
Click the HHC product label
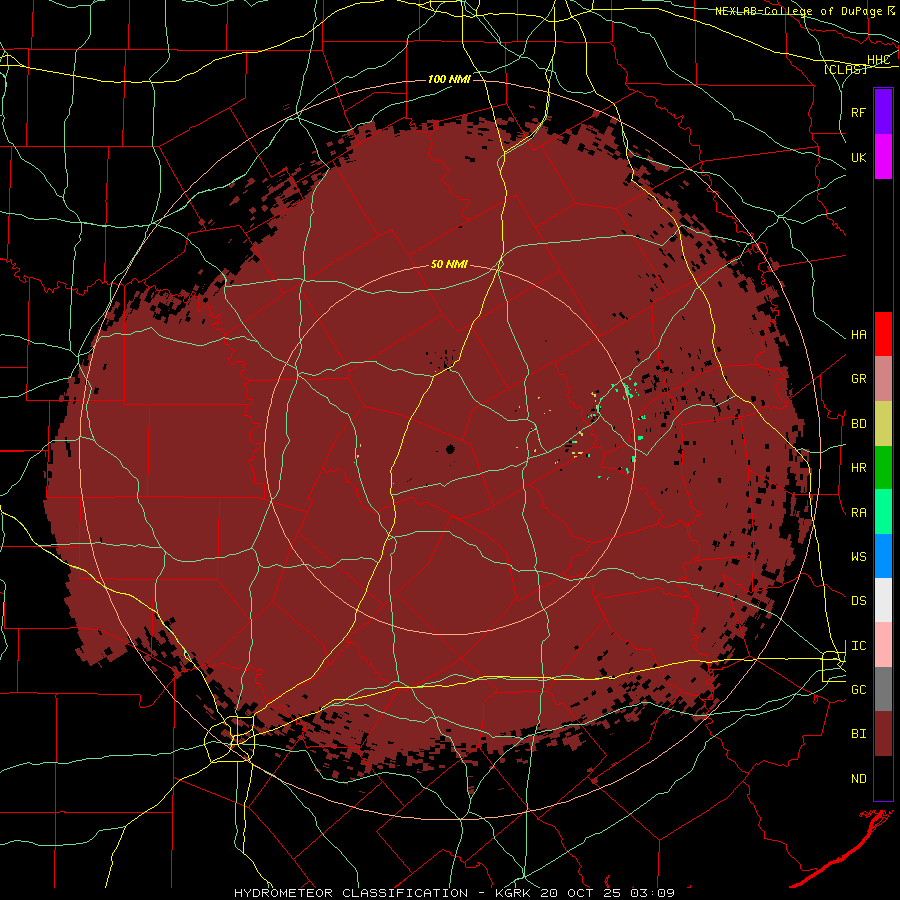tap(878, 60)
